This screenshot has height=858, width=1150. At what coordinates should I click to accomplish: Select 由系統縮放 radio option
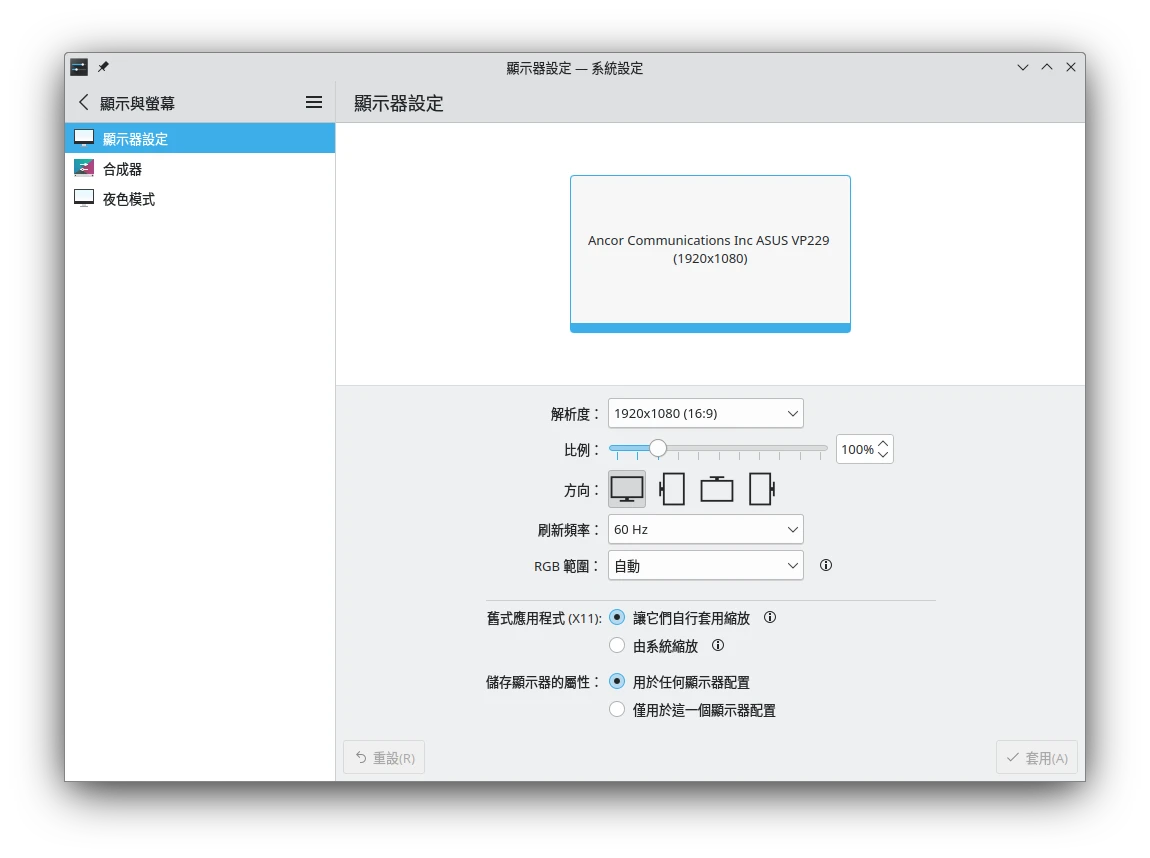[617, 646]
